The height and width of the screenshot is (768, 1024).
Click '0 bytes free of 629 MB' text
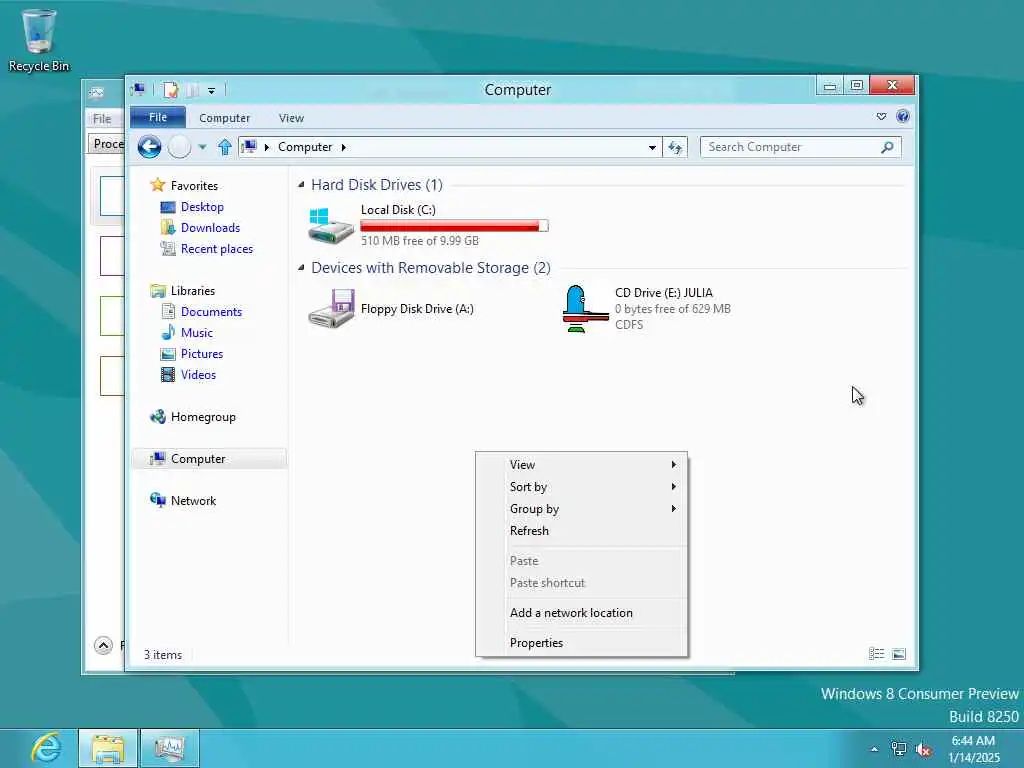[673, 309]
